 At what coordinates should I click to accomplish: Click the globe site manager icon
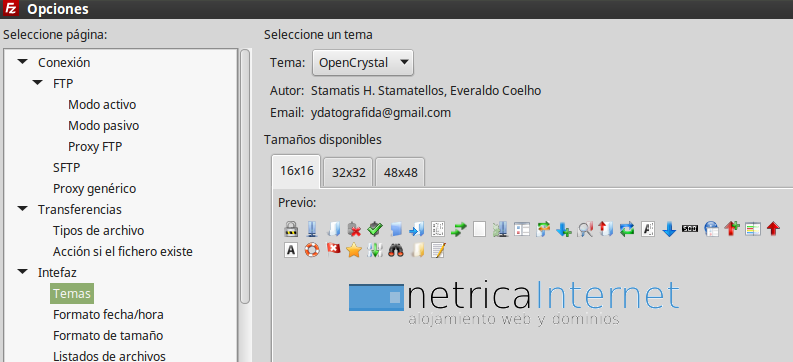coord(711,229)
